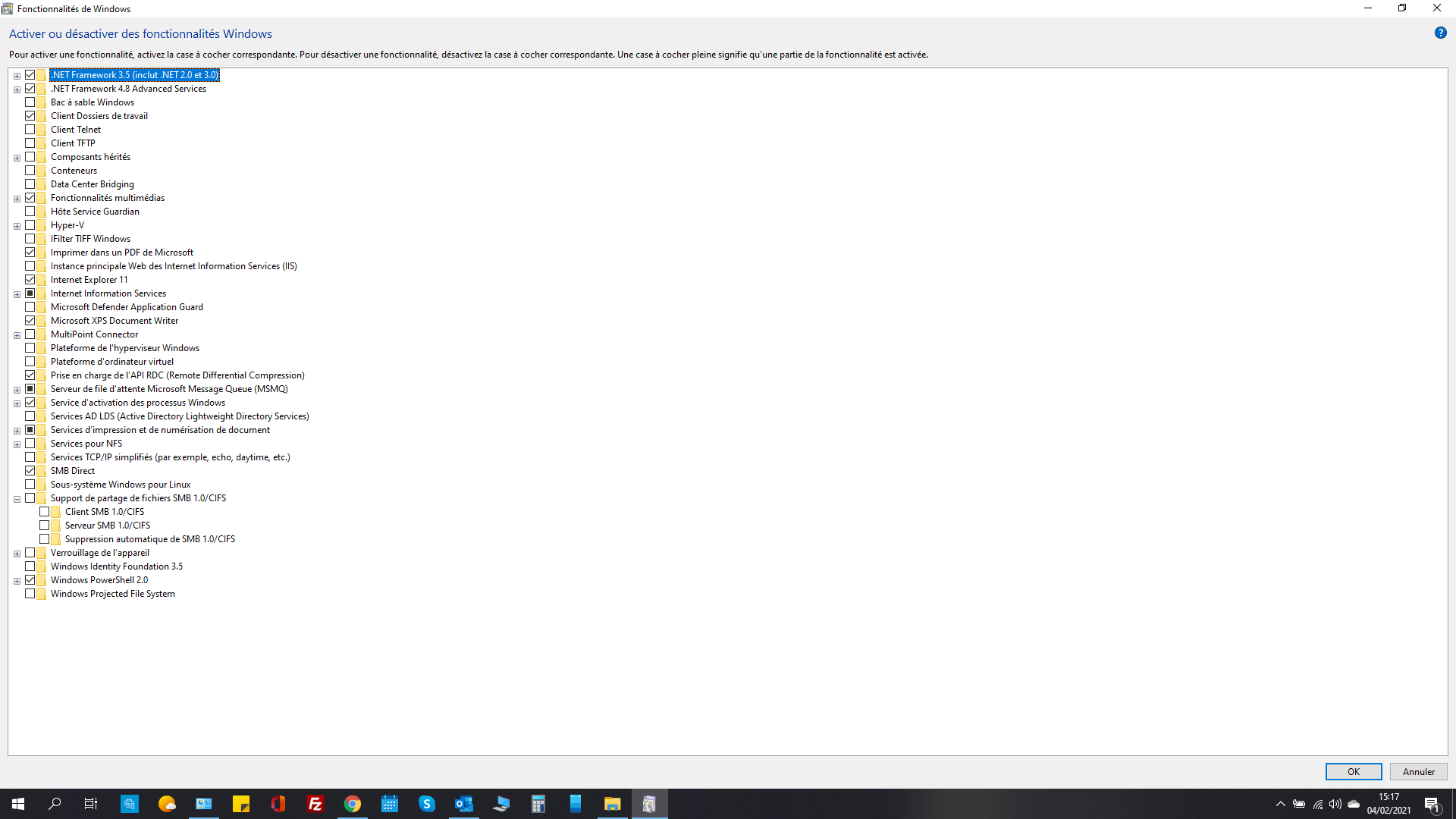Click the OneDrive cloud tray icon
This screenshot has width=1456, height=819.
point(1353,804)
